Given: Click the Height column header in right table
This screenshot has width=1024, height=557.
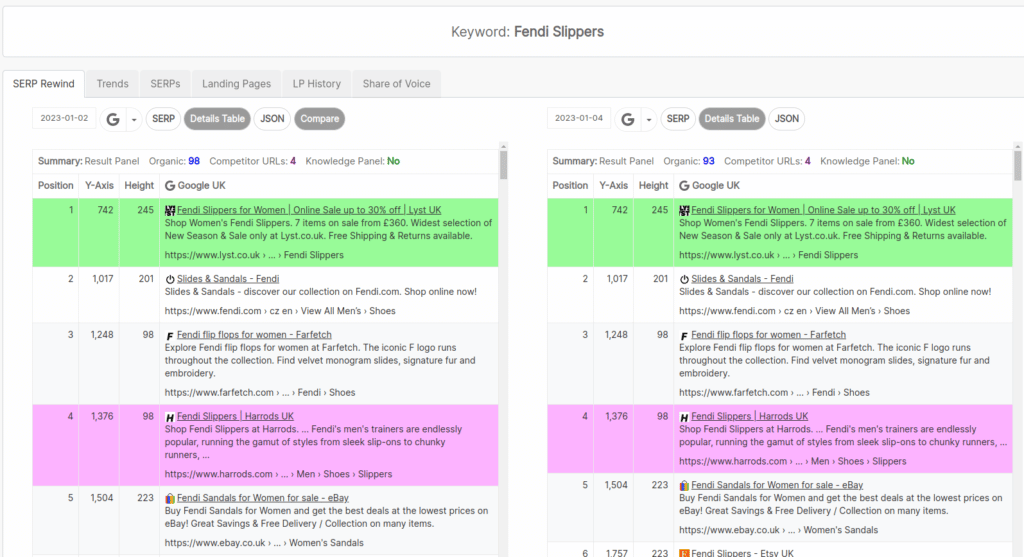Looking at the screenshot, I should click(x=654, y=185).
